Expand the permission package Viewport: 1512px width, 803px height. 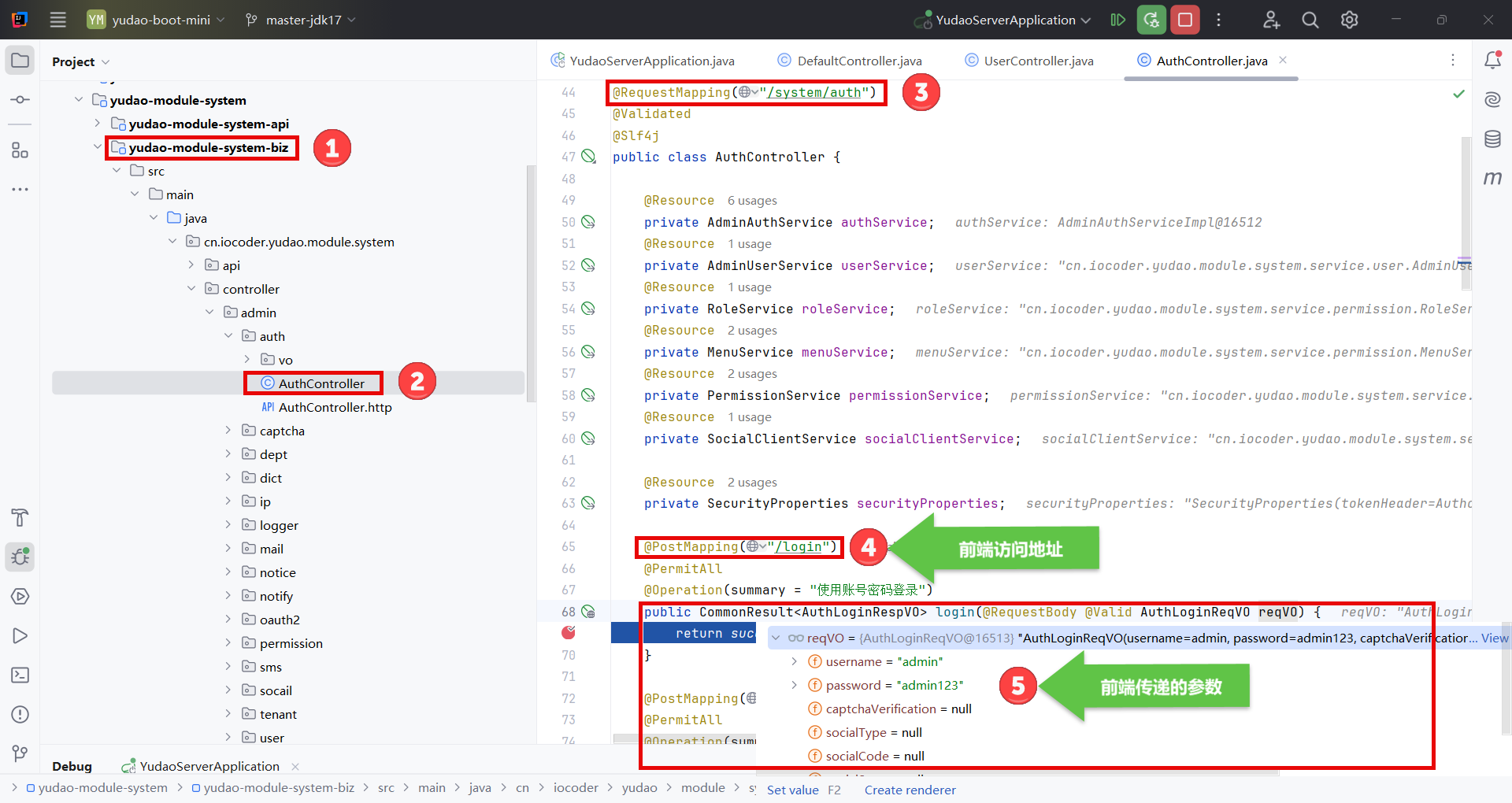(228, 643)
